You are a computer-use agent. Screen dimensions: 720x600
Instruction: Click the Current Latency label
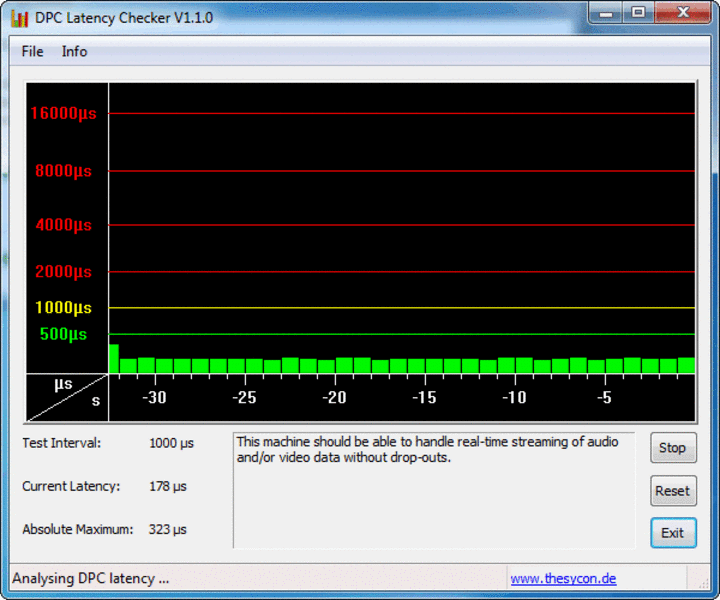tap(71, 486)
